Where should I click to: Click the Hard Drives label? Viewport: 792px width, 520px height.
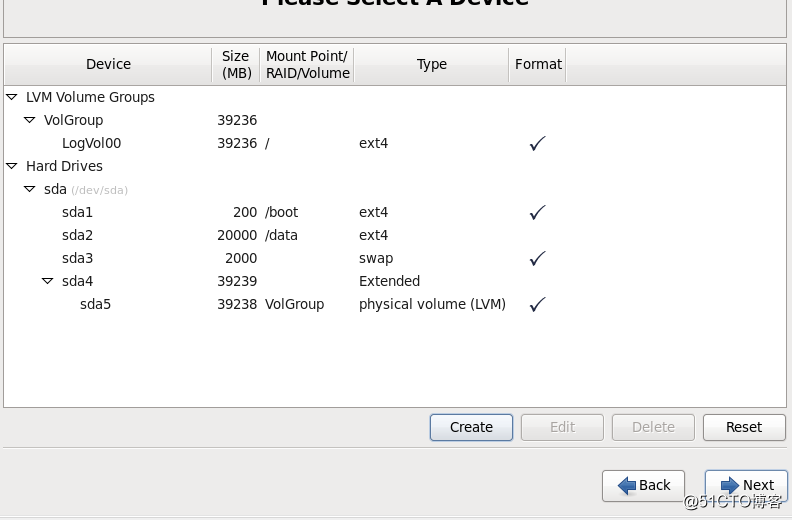coord(64,166)
